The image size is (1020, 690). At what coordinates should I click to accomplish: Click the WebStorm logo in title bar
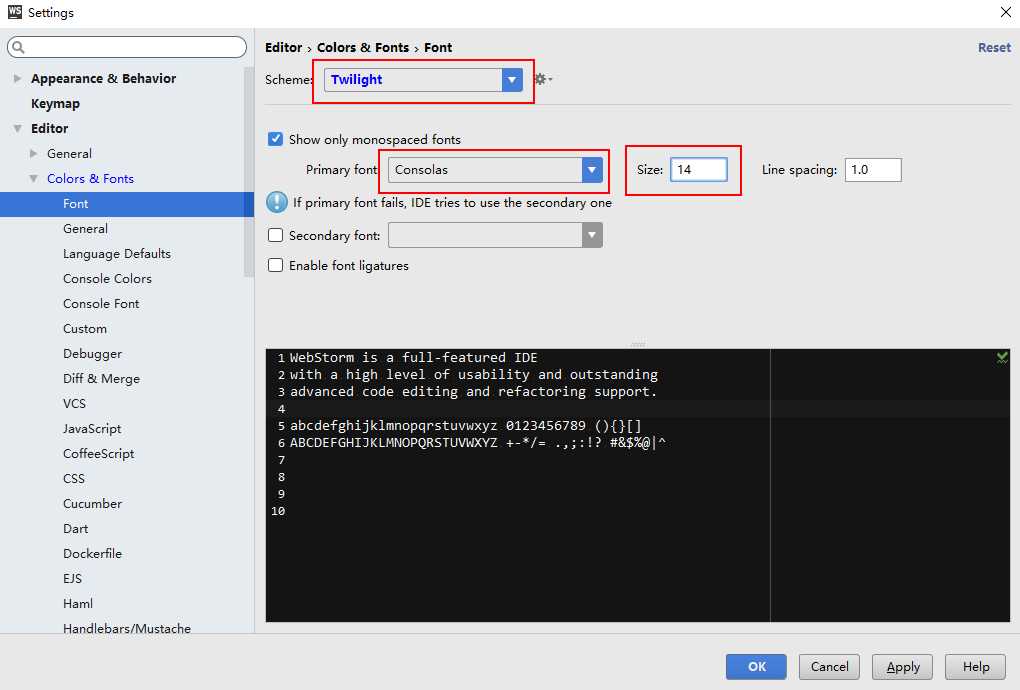click(14, 12)
